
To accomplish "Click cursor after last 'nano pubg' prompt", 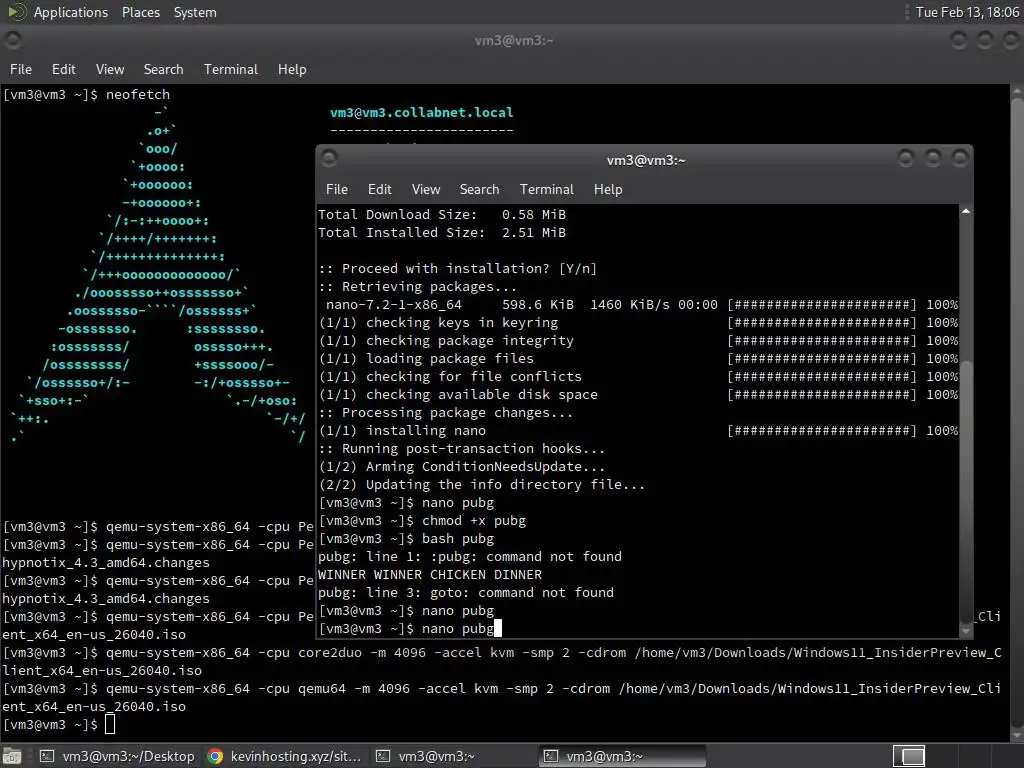I will [x=498, y=628].
